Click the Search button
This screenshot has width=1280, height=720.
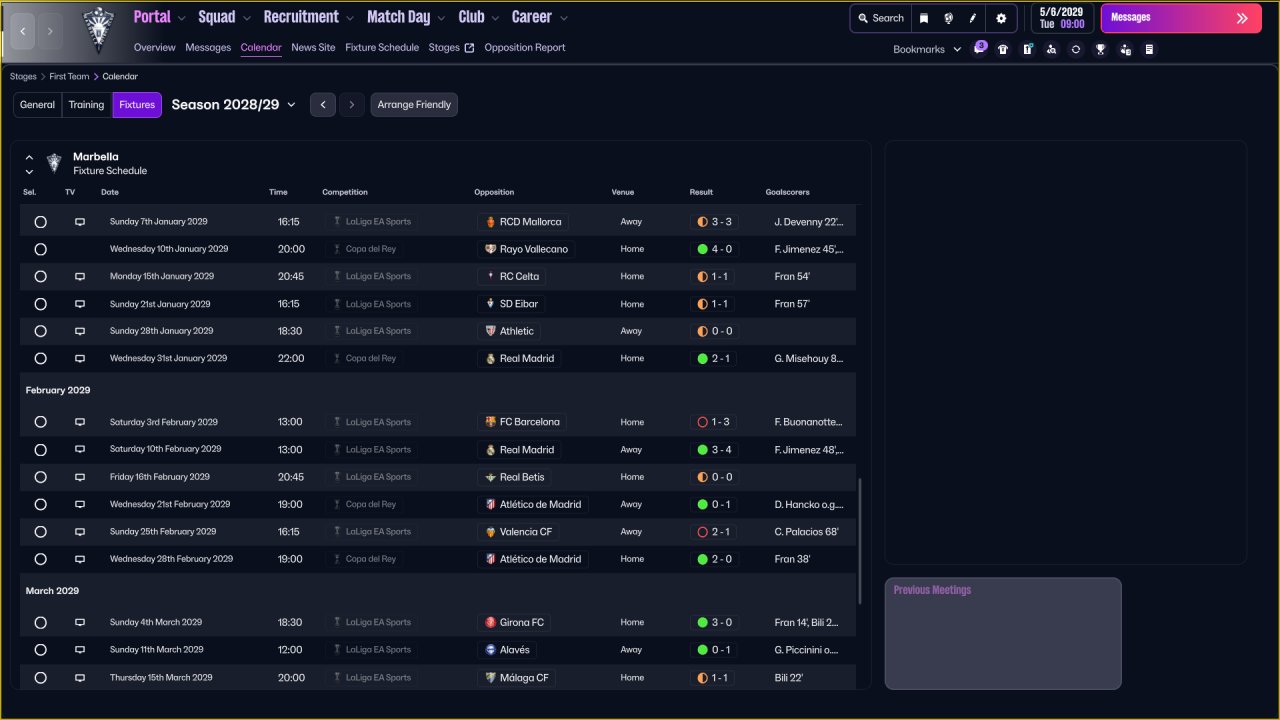880,18
